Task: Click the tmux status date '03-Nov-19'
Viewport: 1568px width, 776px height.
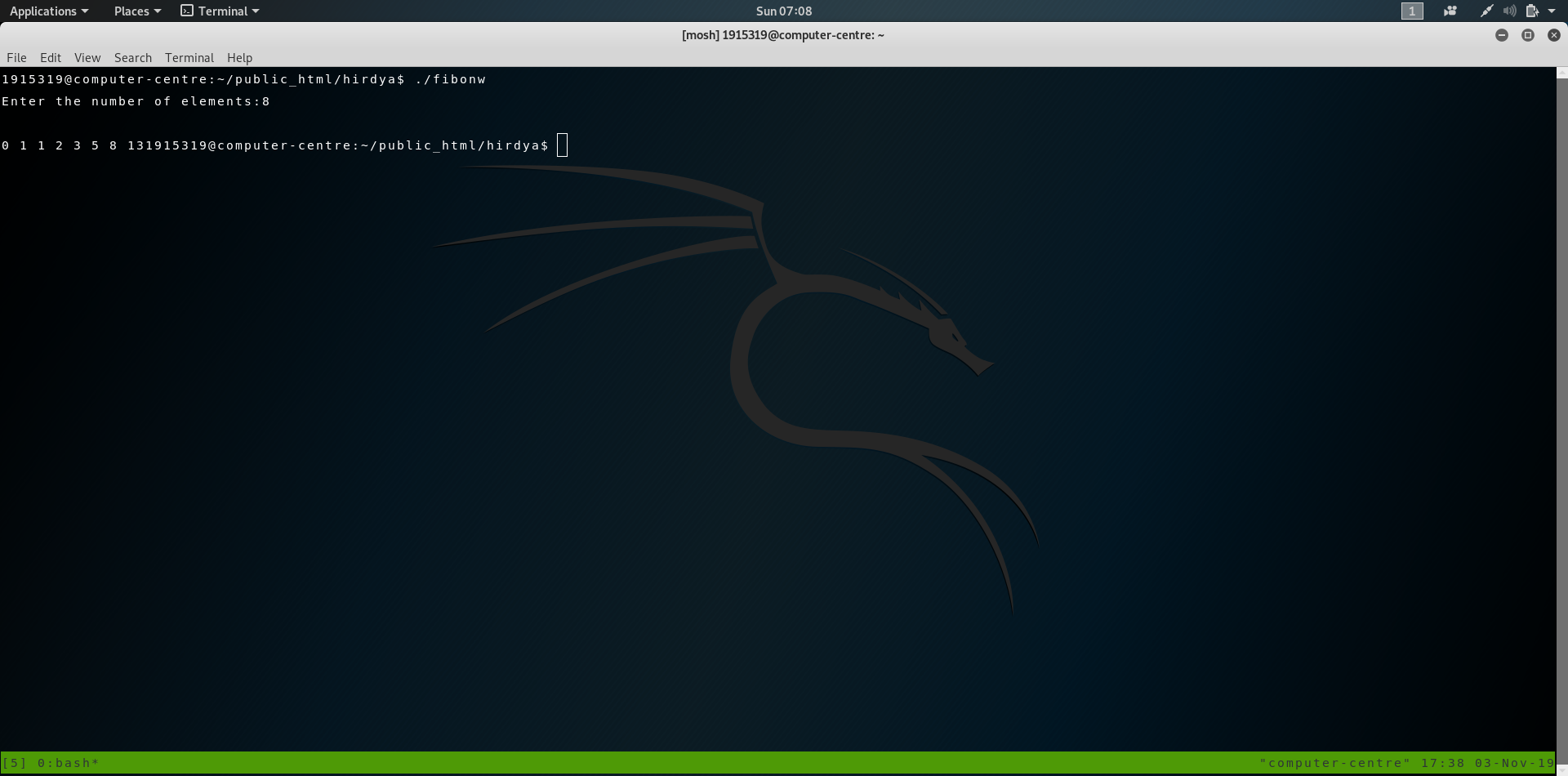Action: (x=1514, y=763)
